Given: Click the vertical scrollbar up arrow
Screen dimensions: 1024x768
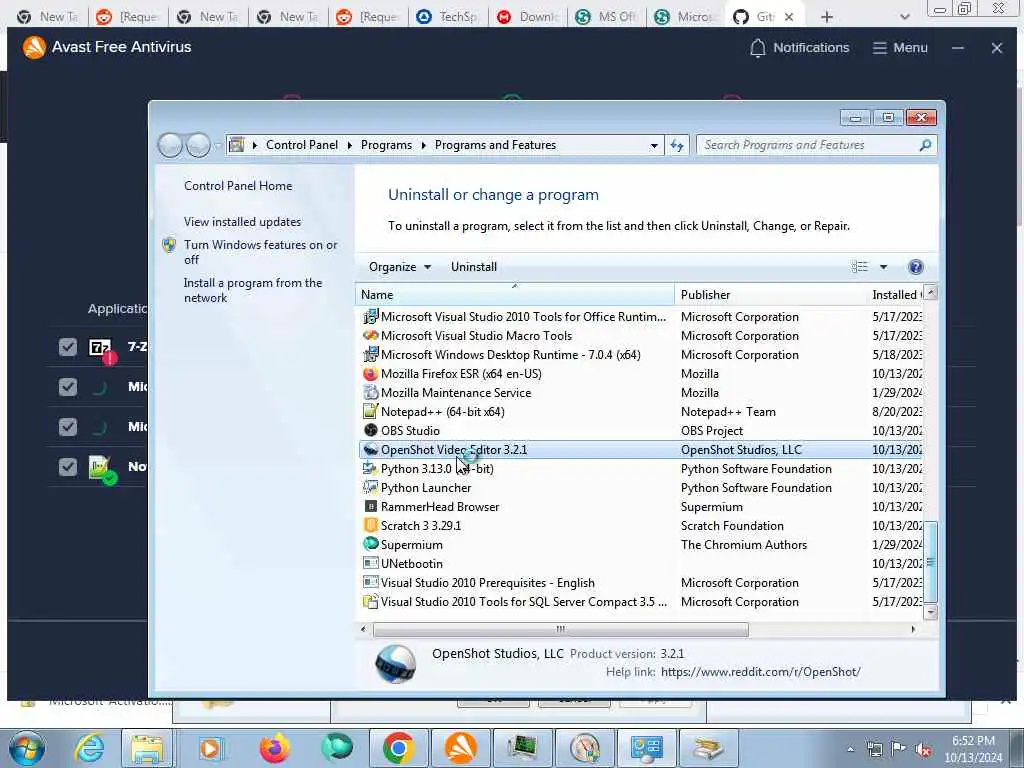Looking at the screenshot, I should point(931,293).
